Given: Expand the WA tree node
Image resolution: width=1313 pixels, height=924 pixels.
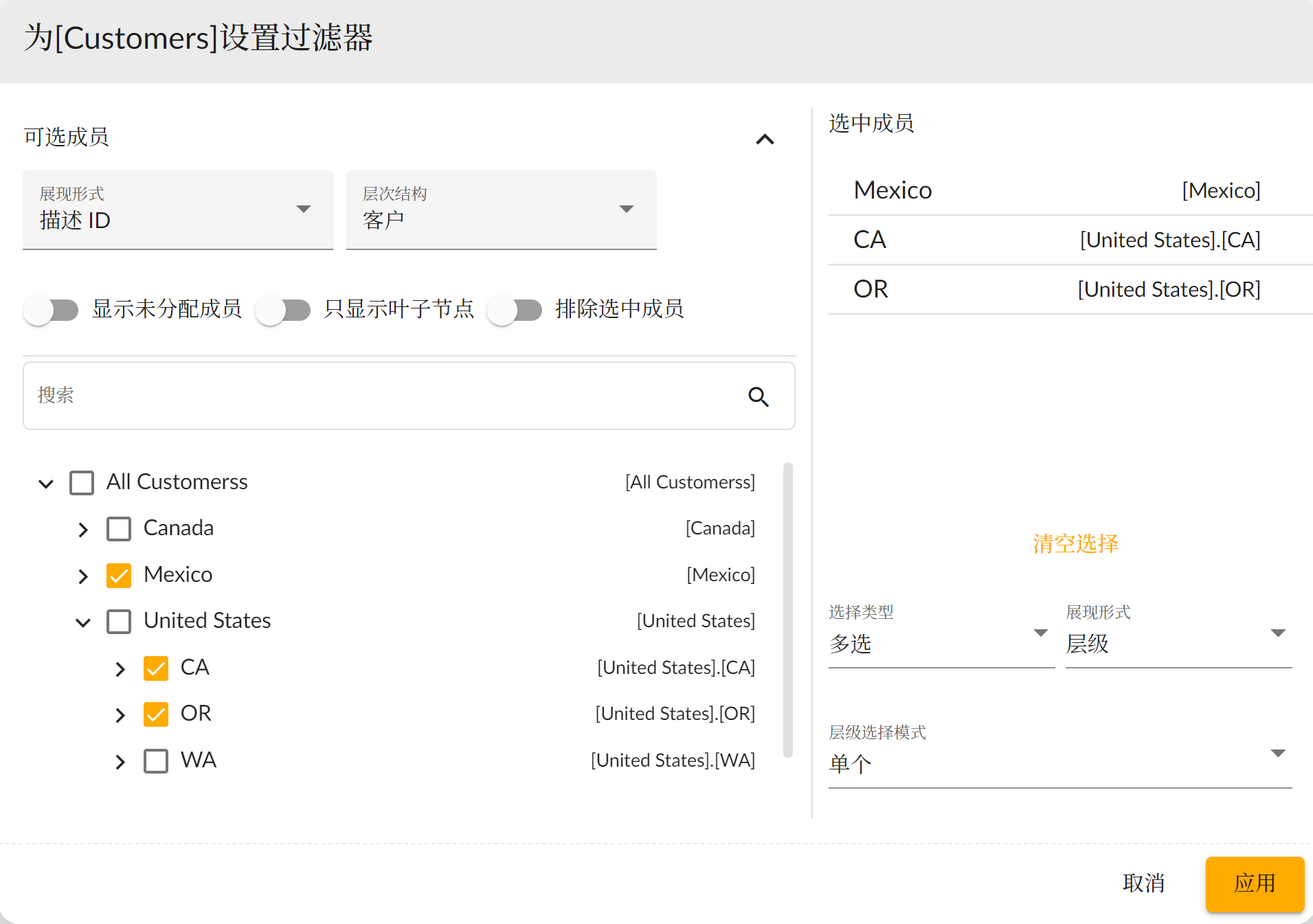Looking at the screenshot, I should pyautogui.click(x=120, y=762).
